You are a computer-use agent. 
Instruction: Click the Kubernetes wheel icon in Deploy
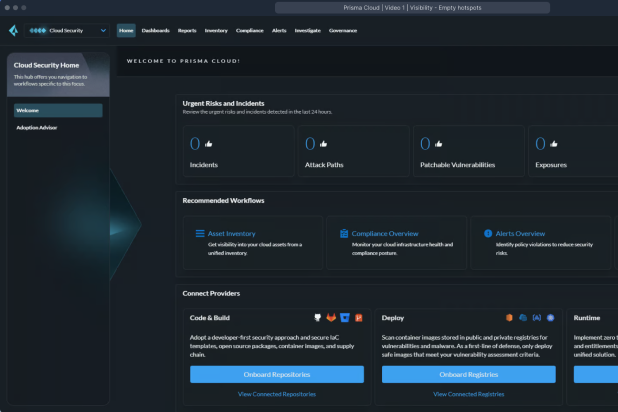coord(551,318)
